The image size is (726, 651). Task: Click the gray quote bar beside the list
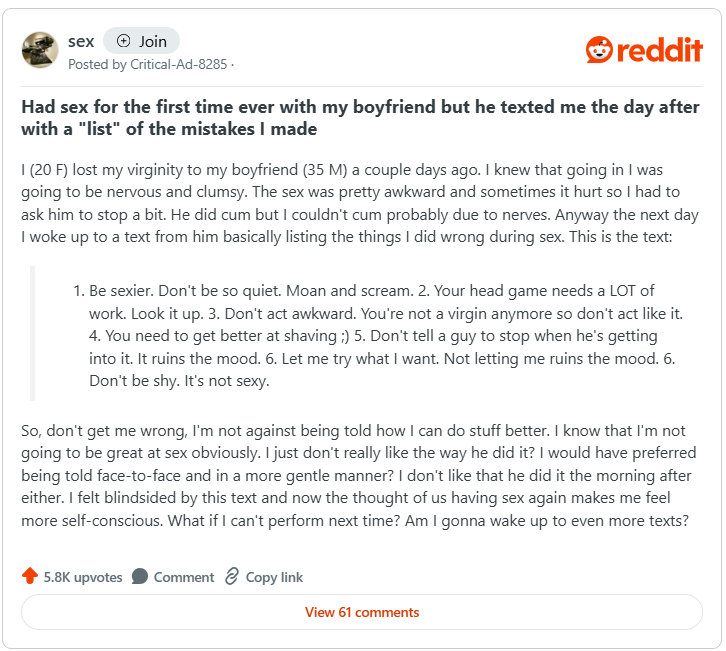(33, 333)
